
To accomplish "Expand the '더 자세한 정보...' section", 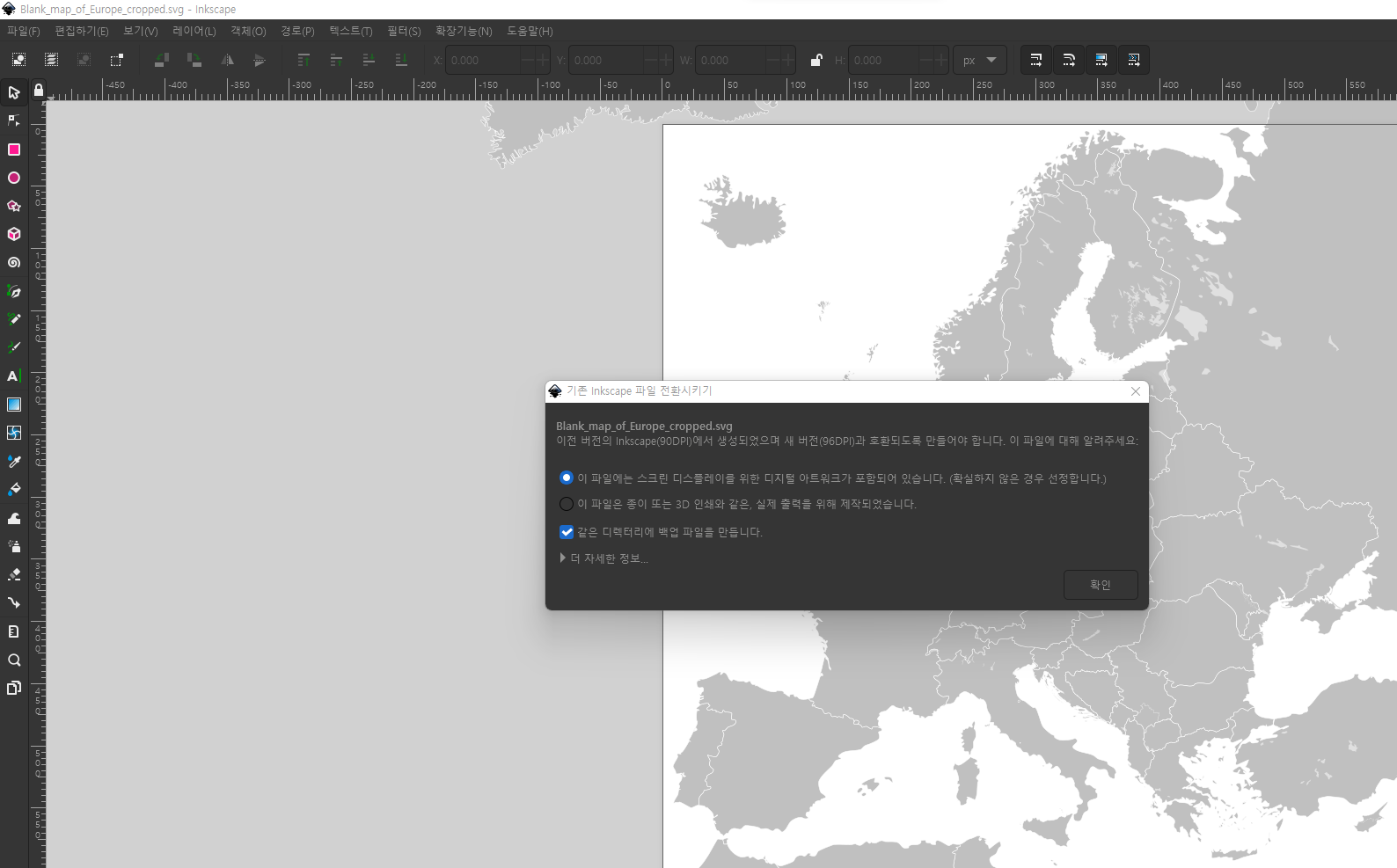I will coord(604,558).
